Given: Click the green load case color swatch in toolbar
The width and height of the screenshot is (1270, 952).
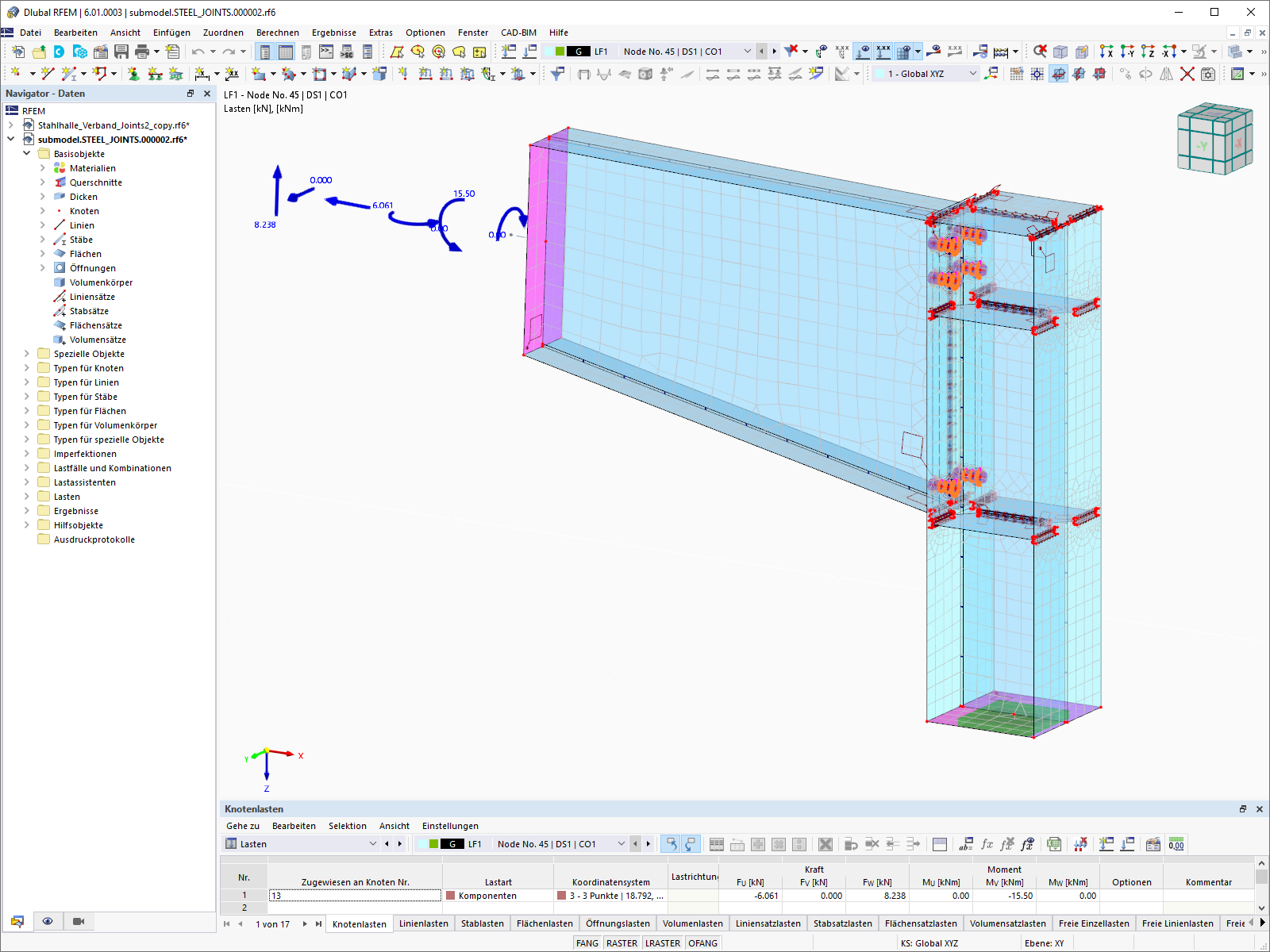Looking at the screenshot, I should pyautogui.click(x=560, y=52).
